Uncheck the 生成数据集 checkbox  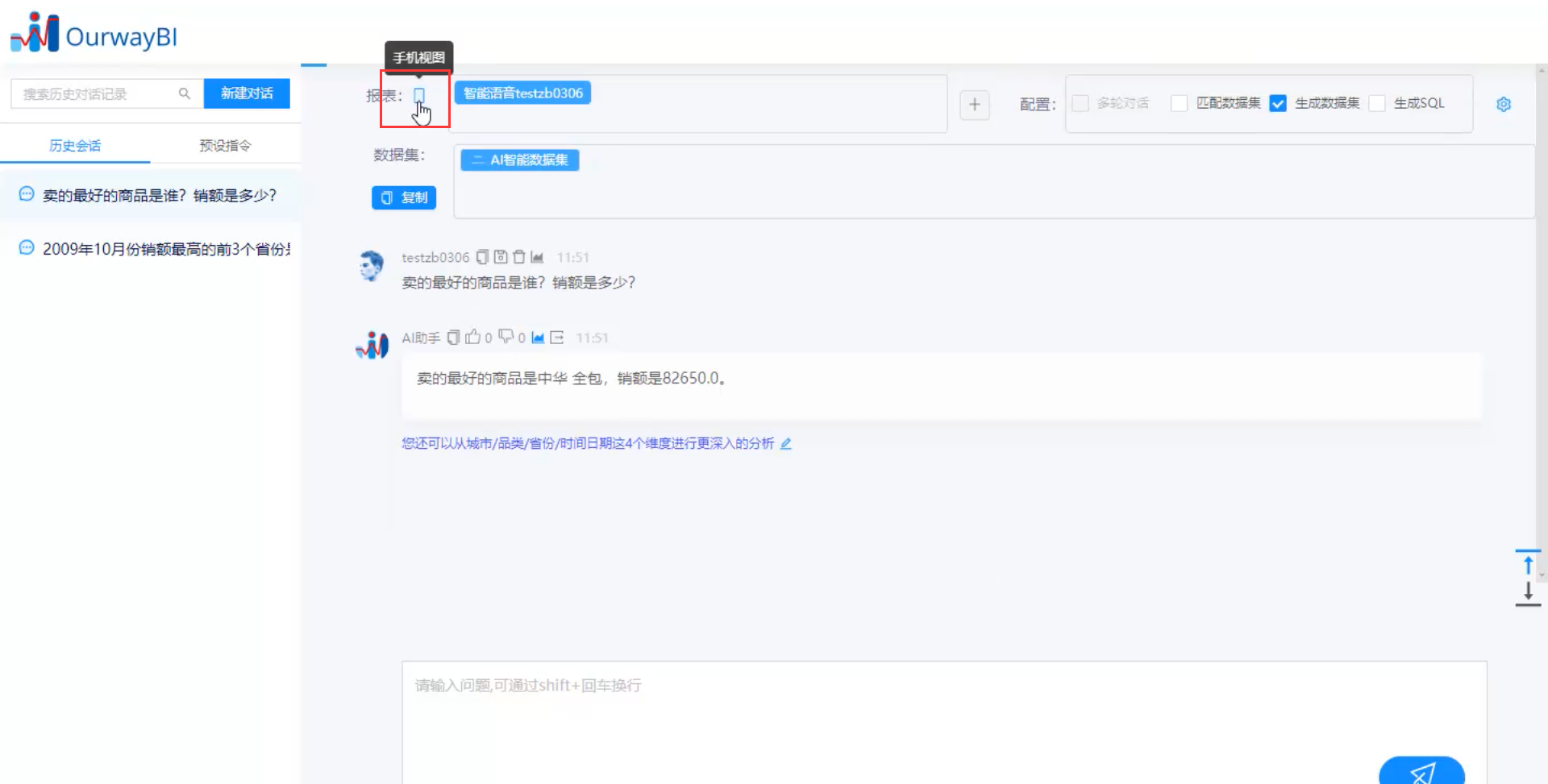tap(1278, 103)
